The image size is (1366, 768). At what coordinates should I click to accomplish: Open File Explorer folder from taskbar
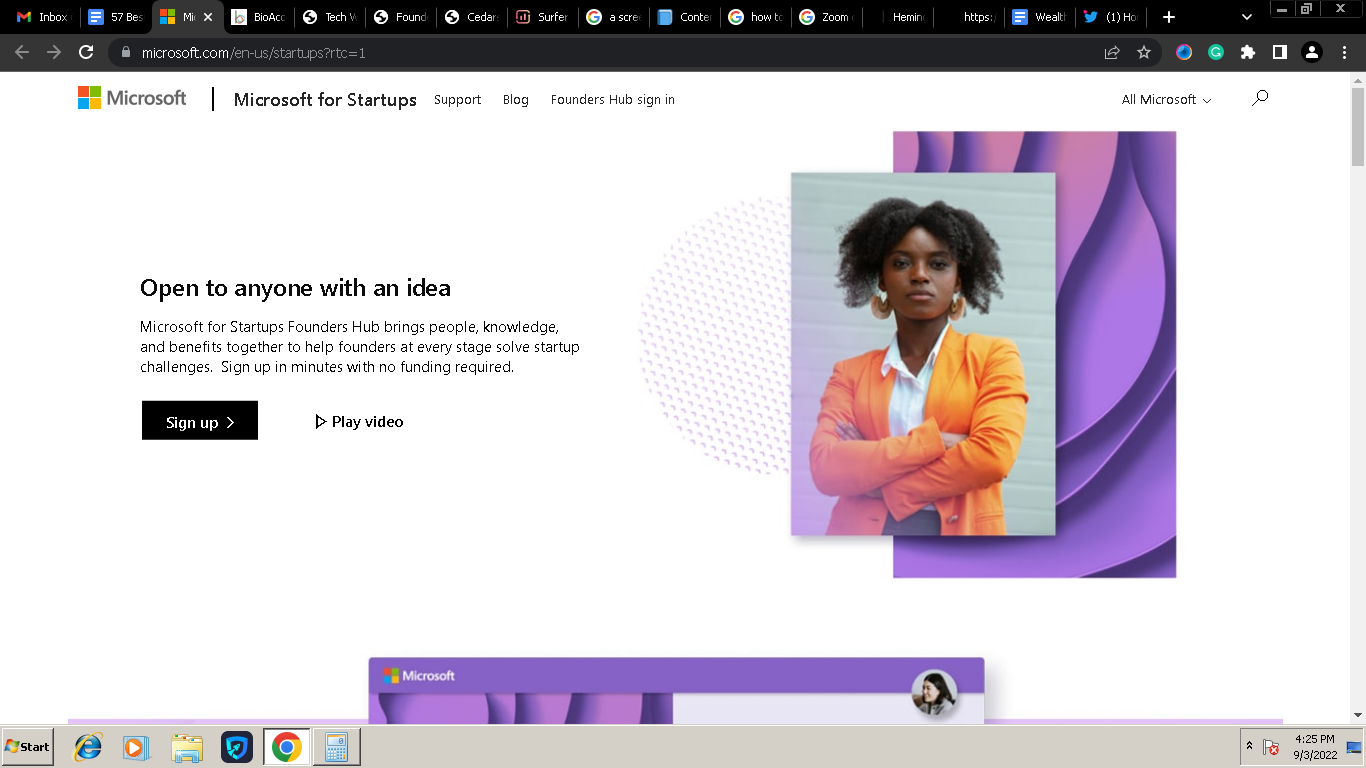pyautogui.click(x=187, y=747)
